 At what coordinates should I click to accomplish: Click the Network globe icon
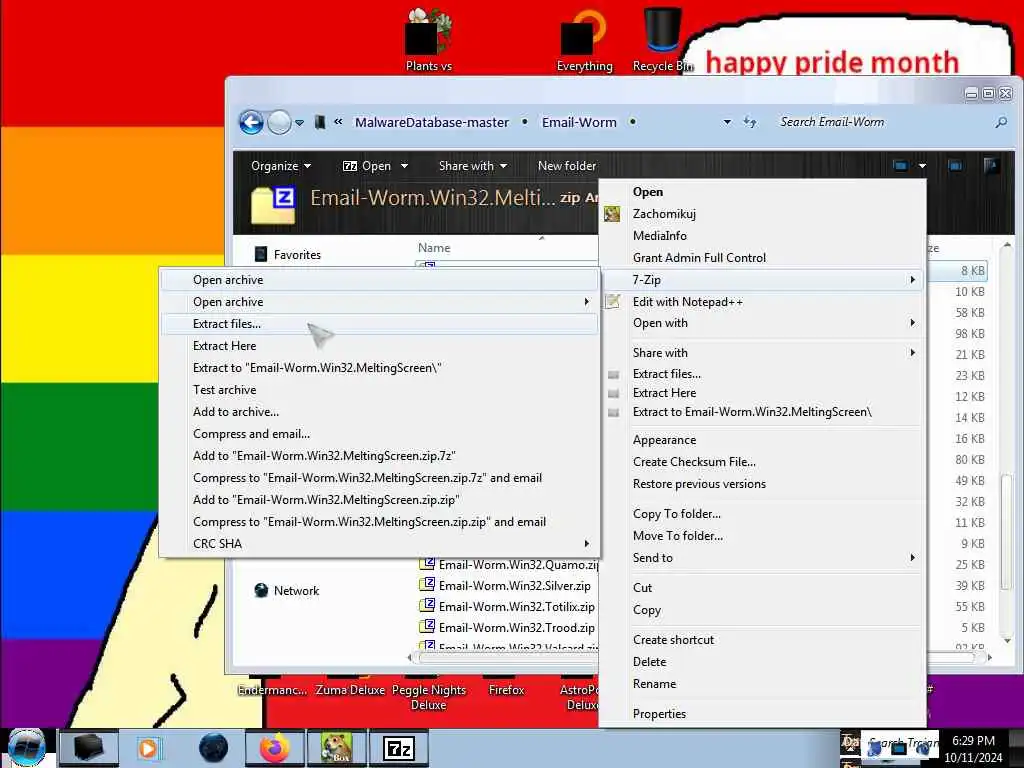[261, 590]
